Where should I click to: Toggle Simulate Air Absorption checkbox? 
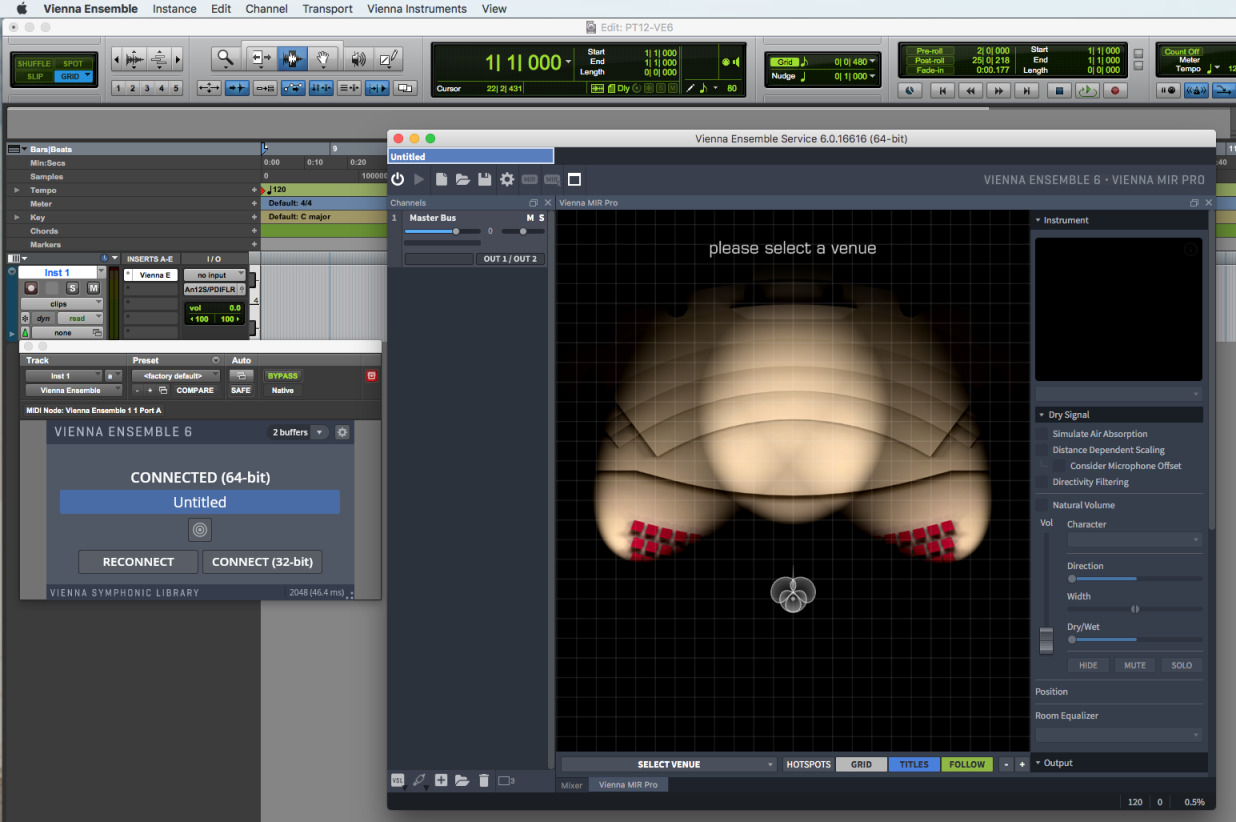[1043, 434]
